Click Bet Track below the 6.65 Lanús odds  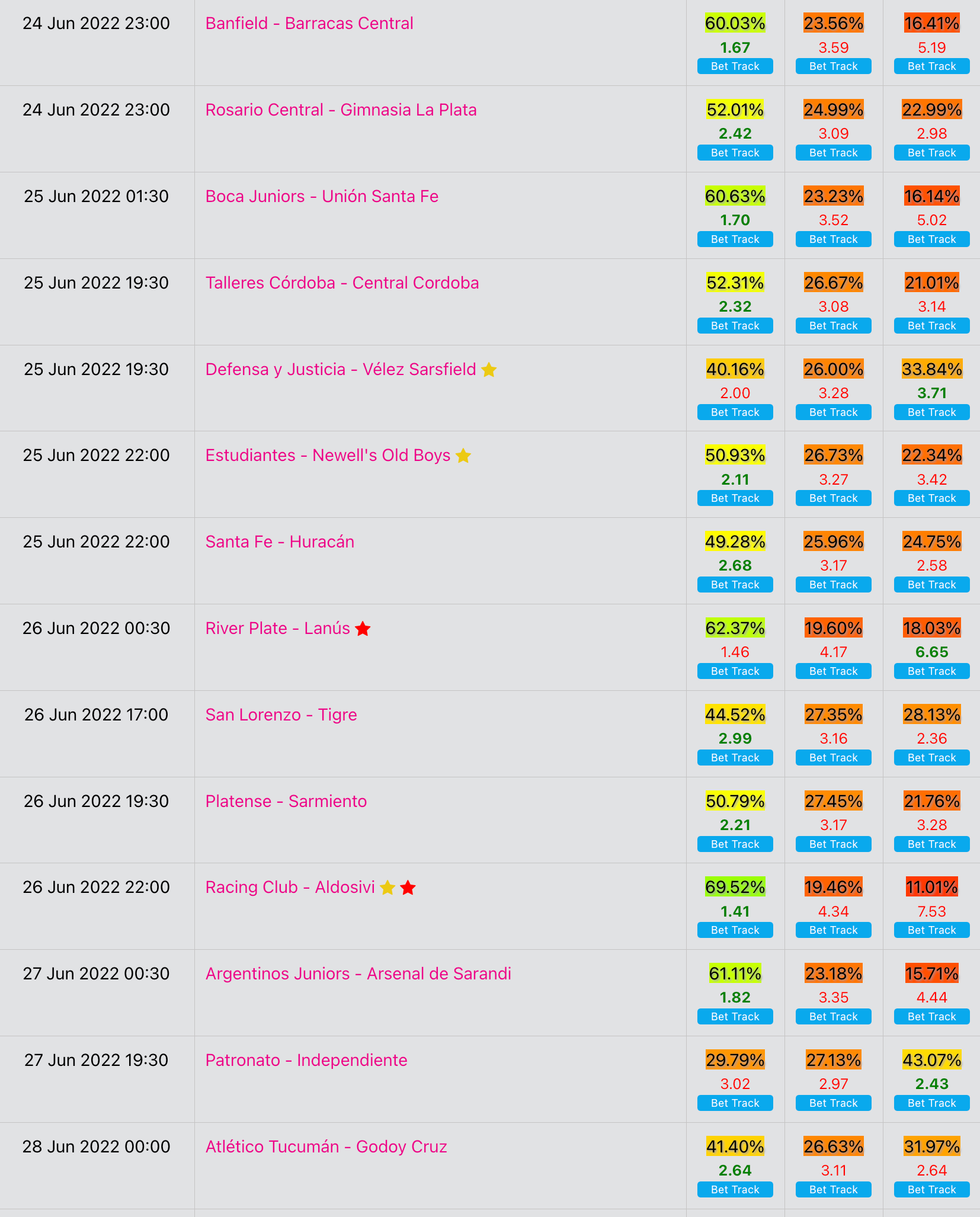click(931, 671)
